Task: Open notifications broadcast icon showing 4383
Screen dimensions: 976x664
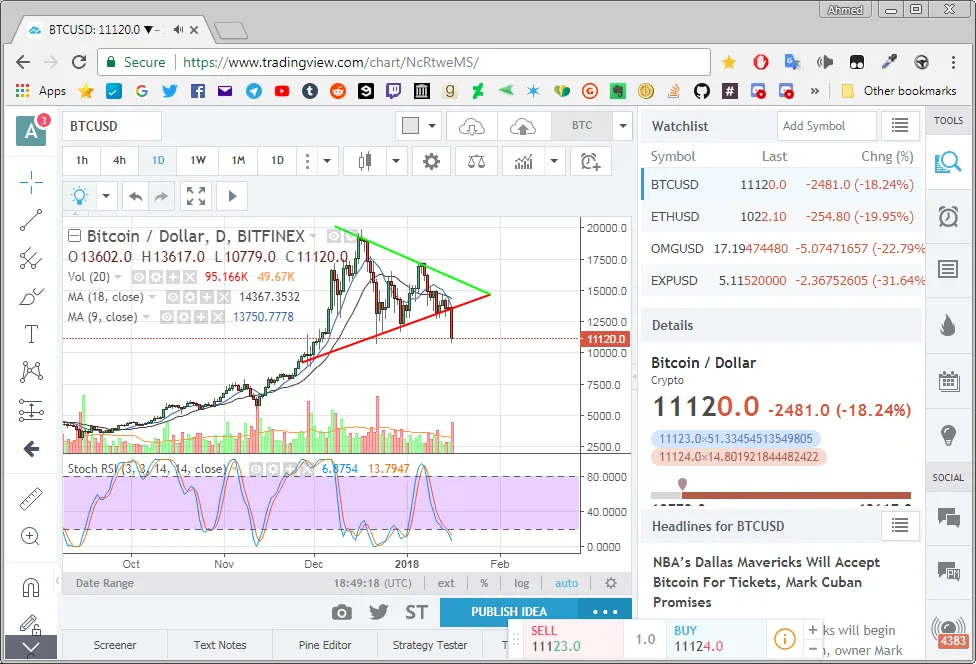Action: [950, 631]
